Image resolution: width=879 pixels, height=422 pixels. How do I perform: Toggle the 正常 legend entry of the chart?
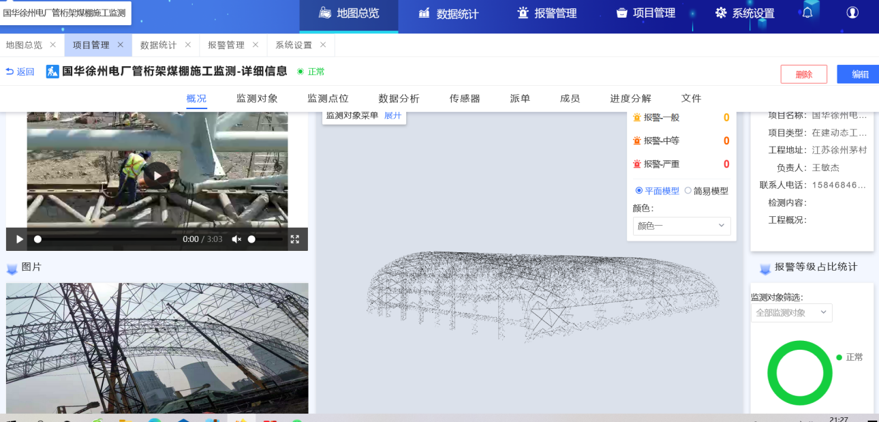[850, 357]
